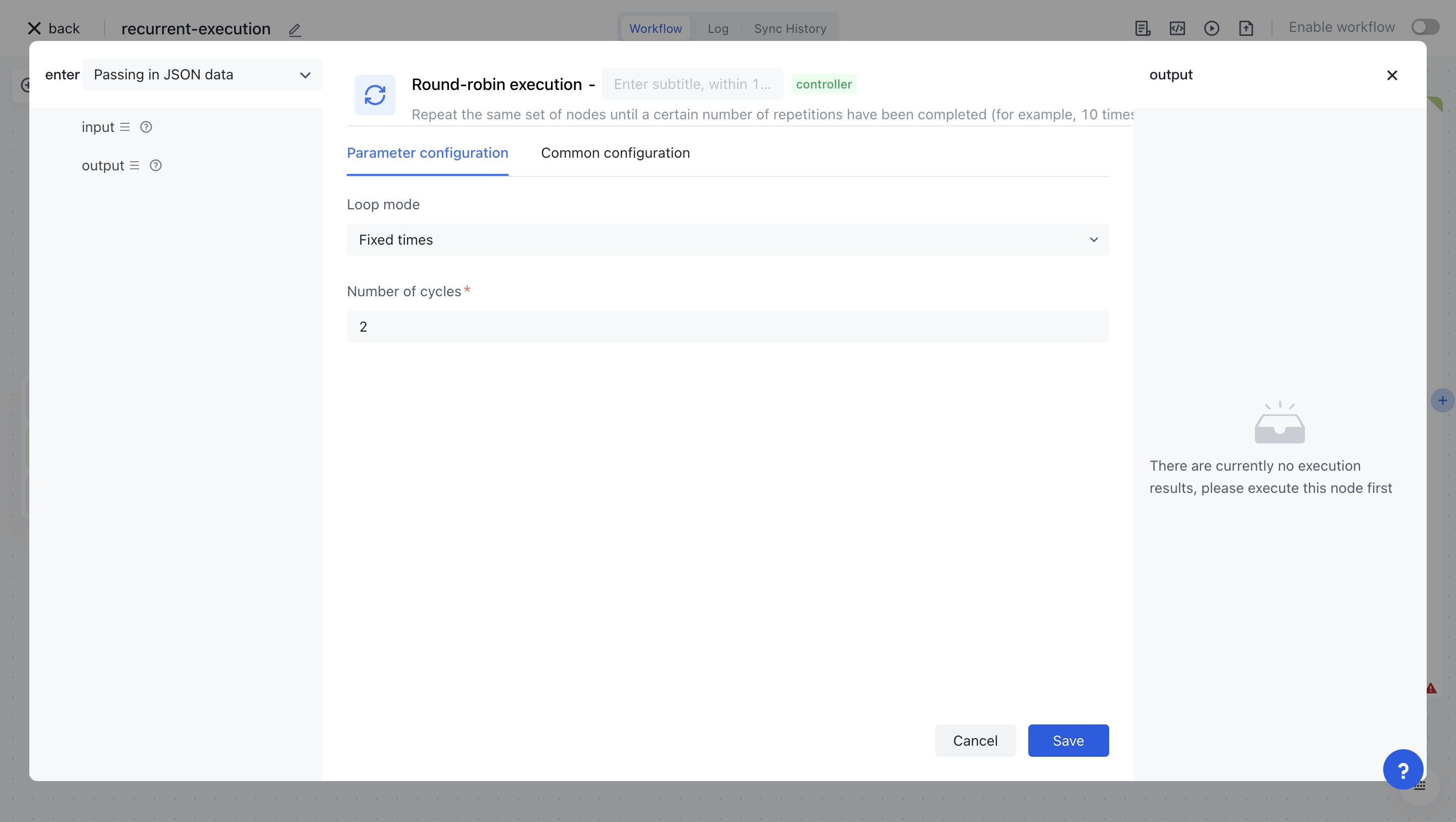The height and width of the screenshot is (822, 1456).
Task: Switch to Common configuration tab
Action: click(x=615, y=153)
